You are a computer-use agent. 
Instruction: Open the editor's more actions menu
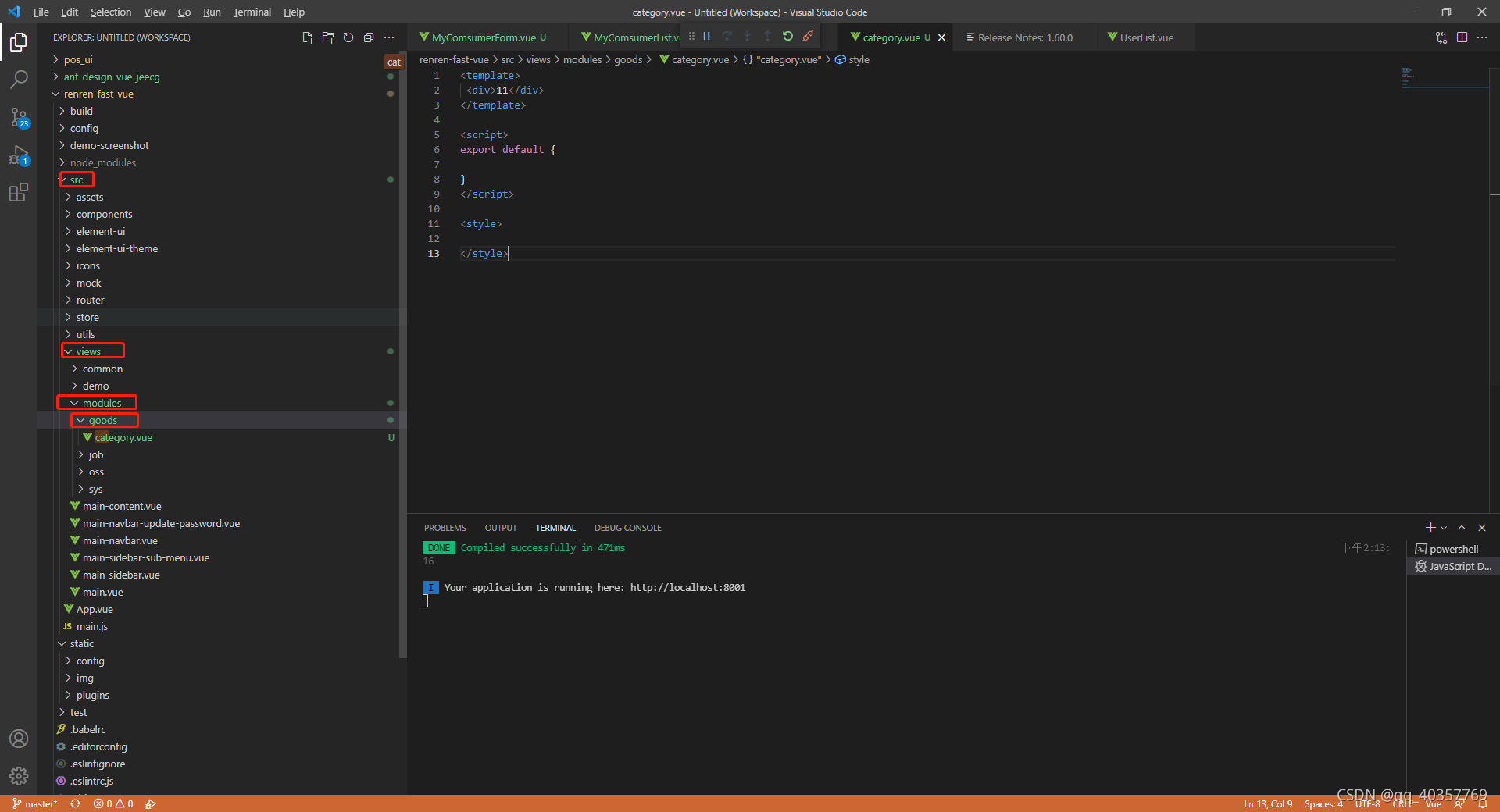pos(1482,37)
